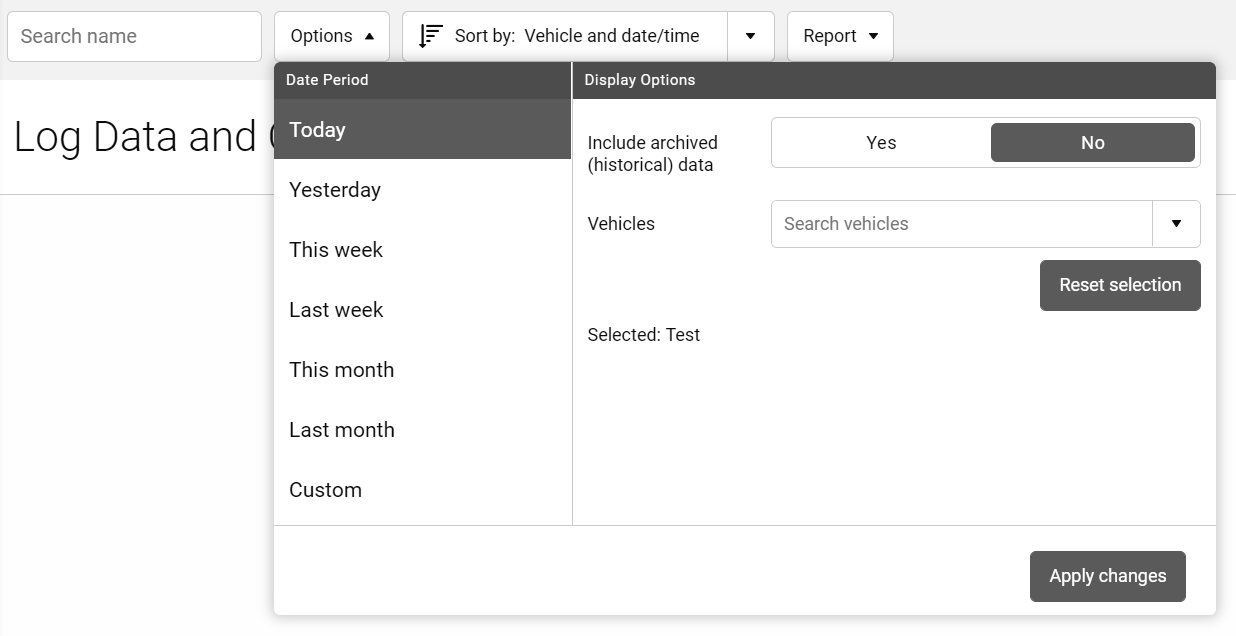Pick Last month date period

[x=422, y=430]
